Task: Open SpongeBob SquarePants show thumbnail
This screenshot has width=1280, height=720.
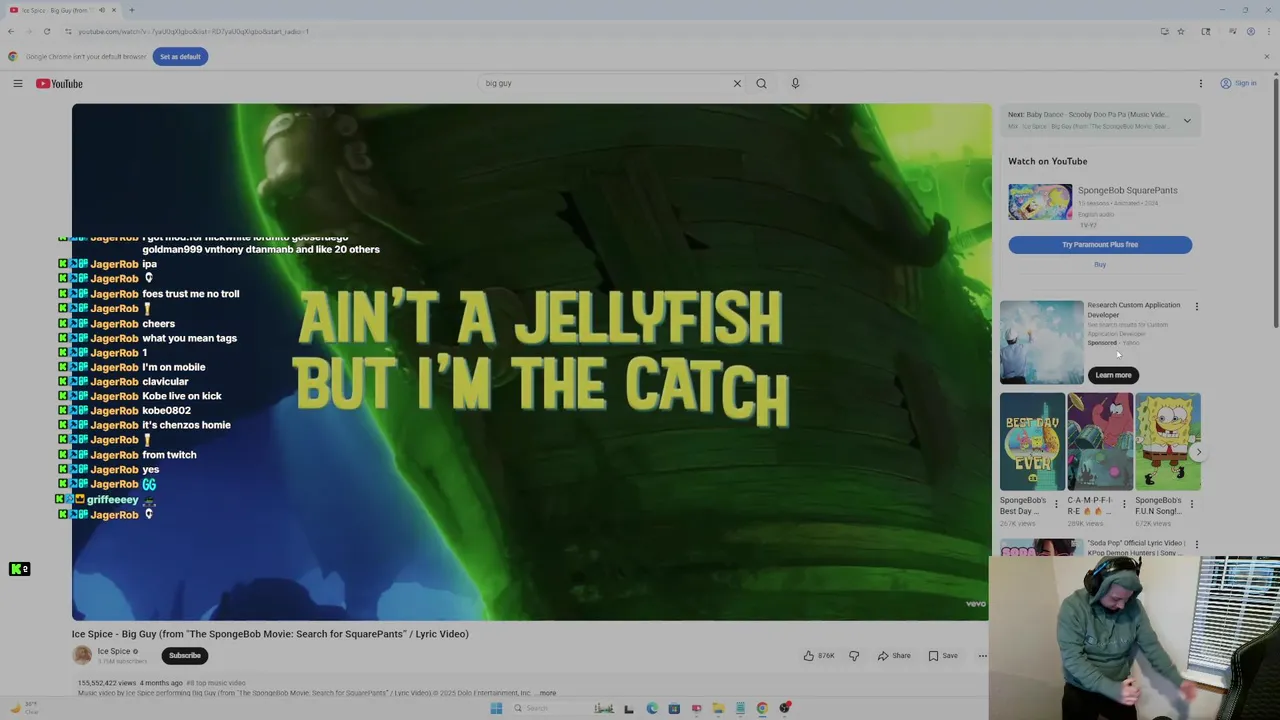Action: tap(1040, 202)
